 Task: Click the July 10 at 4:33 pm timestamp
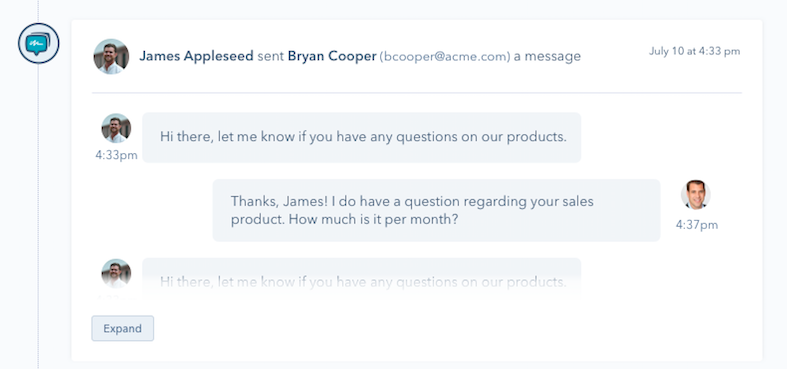[x=695, y=51]
